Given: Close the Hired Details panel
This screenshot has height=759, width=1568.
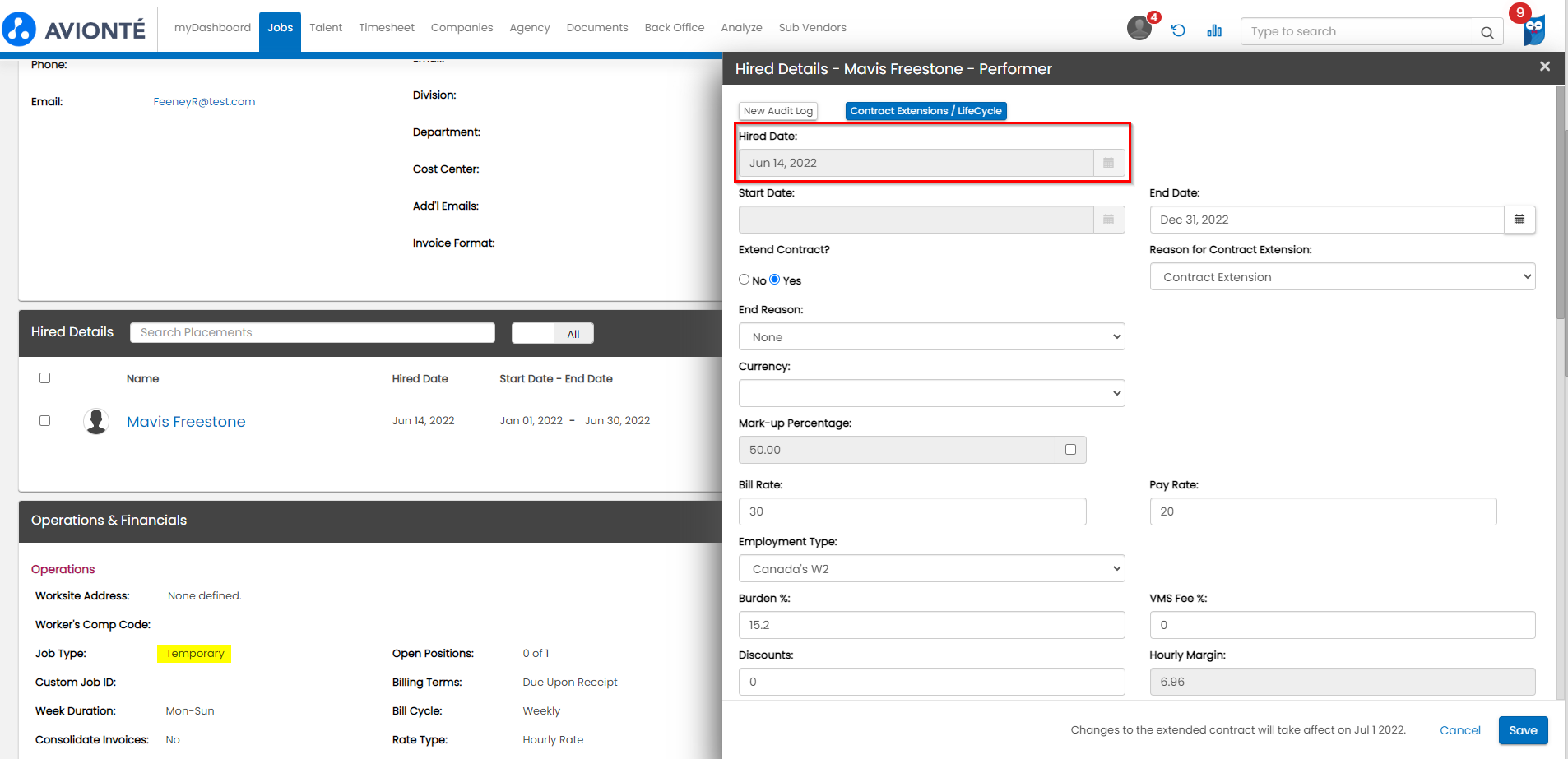Looking at the screenshot, I should point(1544,67).
